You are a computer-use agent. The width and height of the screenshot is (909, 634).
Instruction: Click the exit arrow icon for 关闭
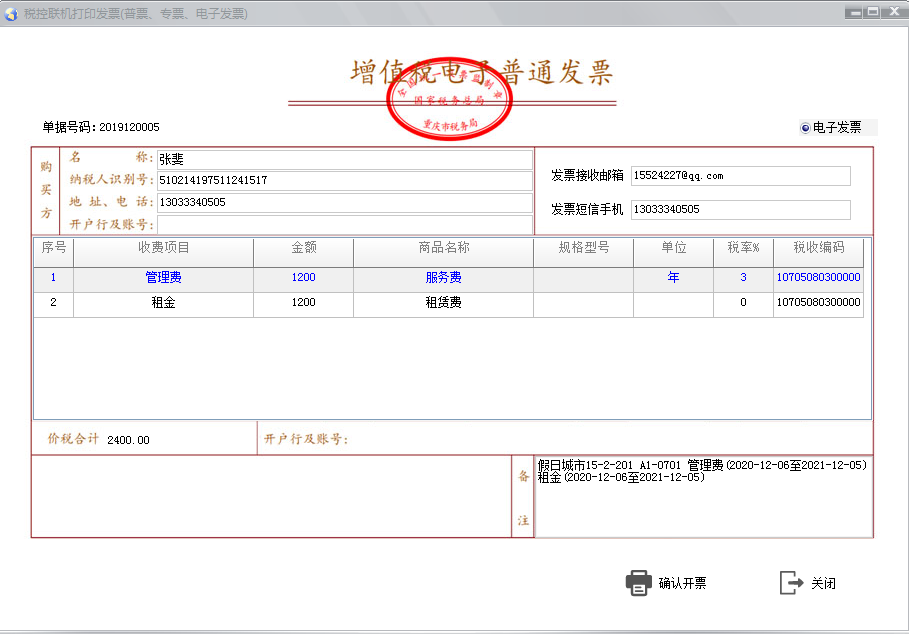coord(791,583)
